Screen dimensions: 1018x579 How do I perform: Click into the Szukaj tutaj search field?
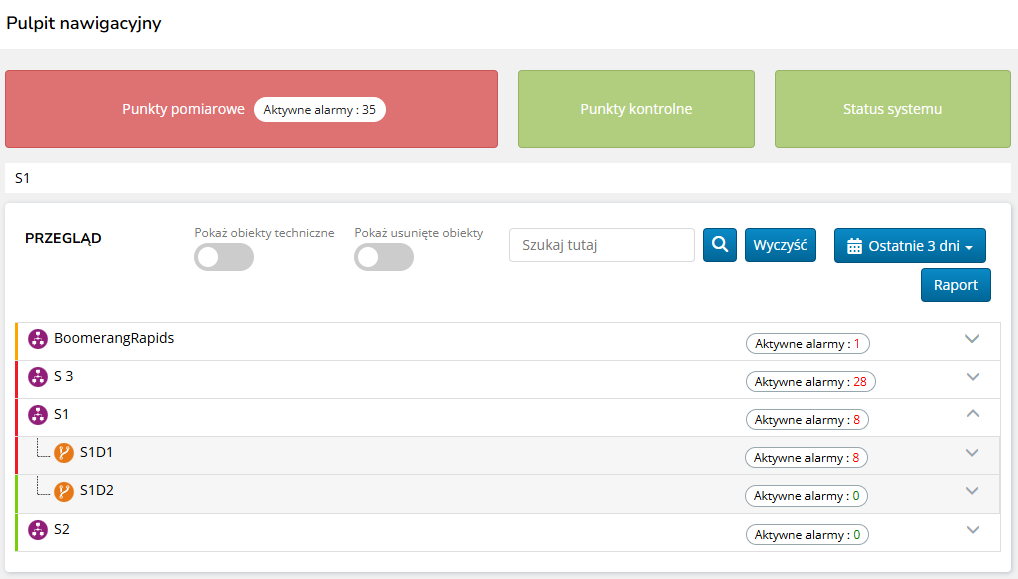601,245
